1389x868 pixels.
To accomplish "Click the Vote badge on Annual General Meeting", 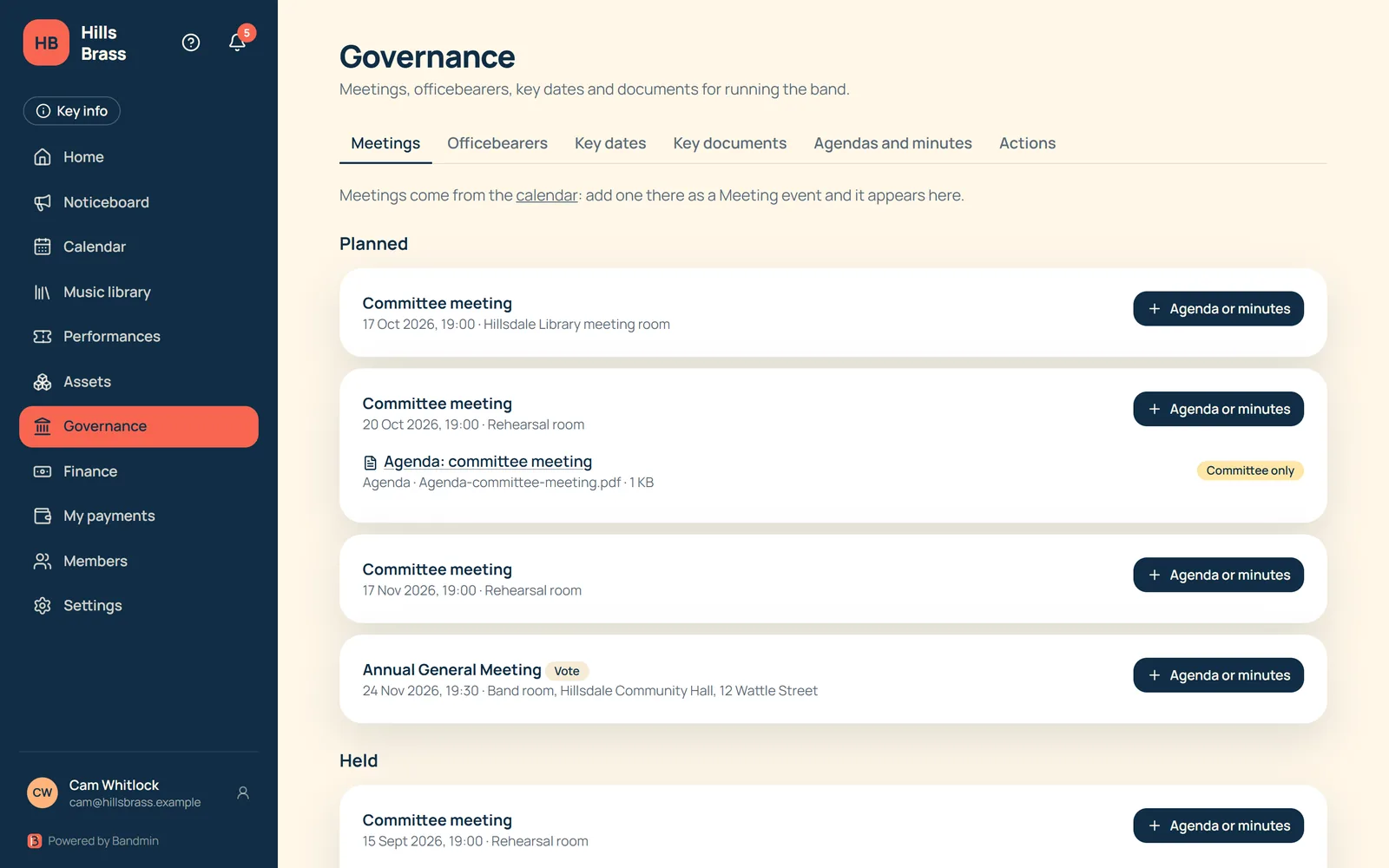I will point(567,671).
